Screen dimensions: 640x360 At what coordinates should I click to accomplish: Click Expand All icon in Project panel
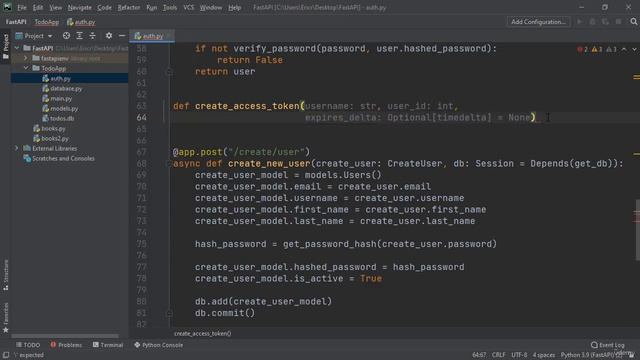point(79,36)
